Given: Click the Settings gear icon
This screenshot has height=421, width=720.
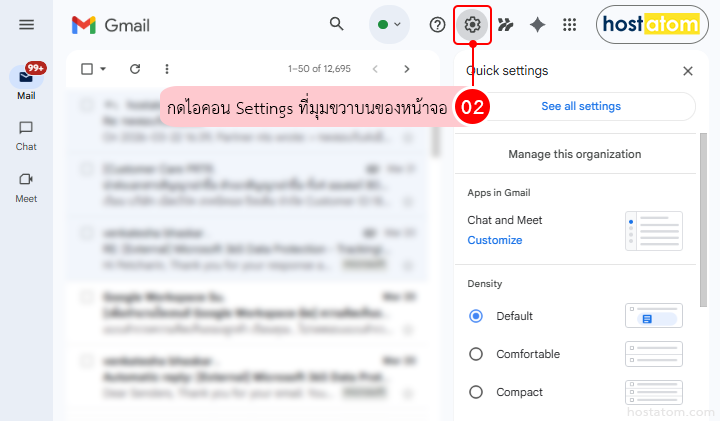Looking at the screenshot, I should coord(472,25).
